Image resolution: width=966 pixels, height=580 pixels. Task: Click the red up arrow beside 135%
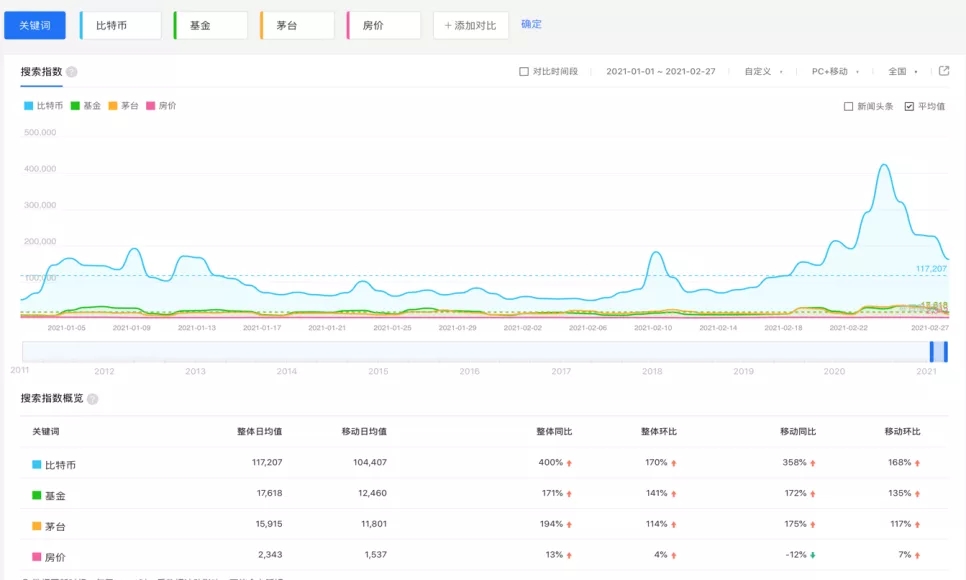pyautogui.click(x=917, y=494)
